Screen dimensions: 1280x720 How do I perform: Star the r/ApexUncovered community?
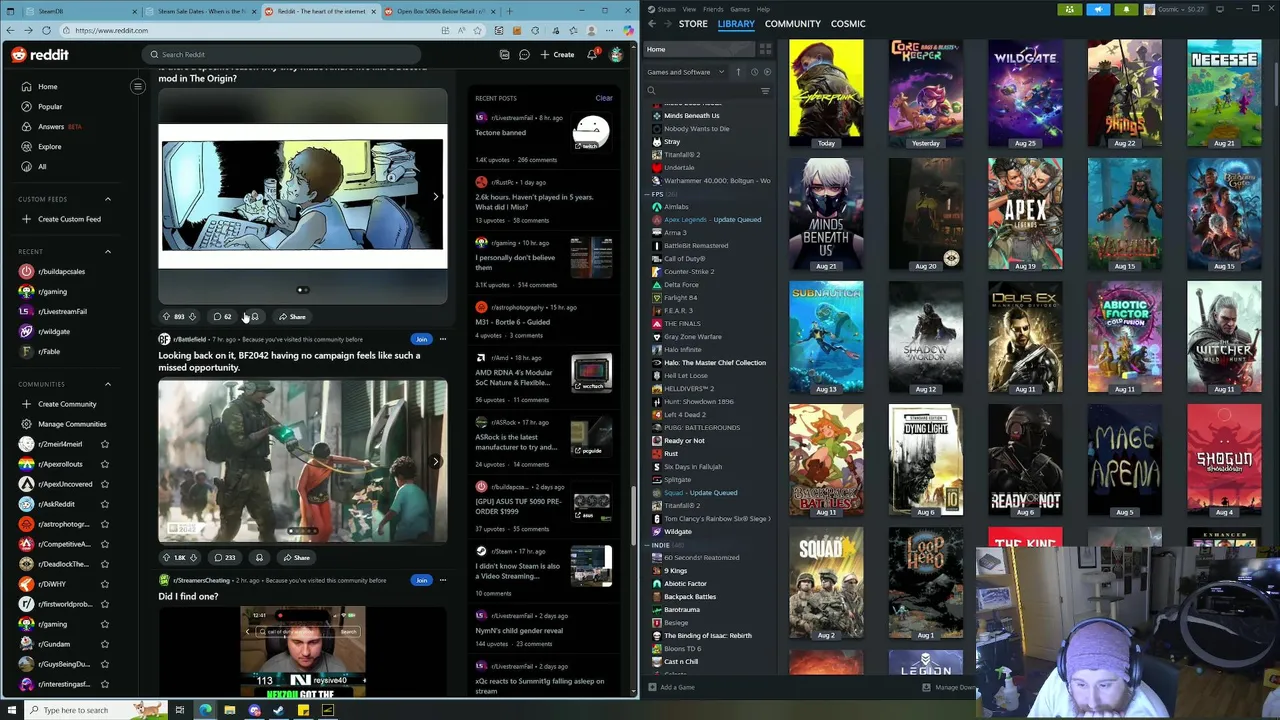[105, 484]
